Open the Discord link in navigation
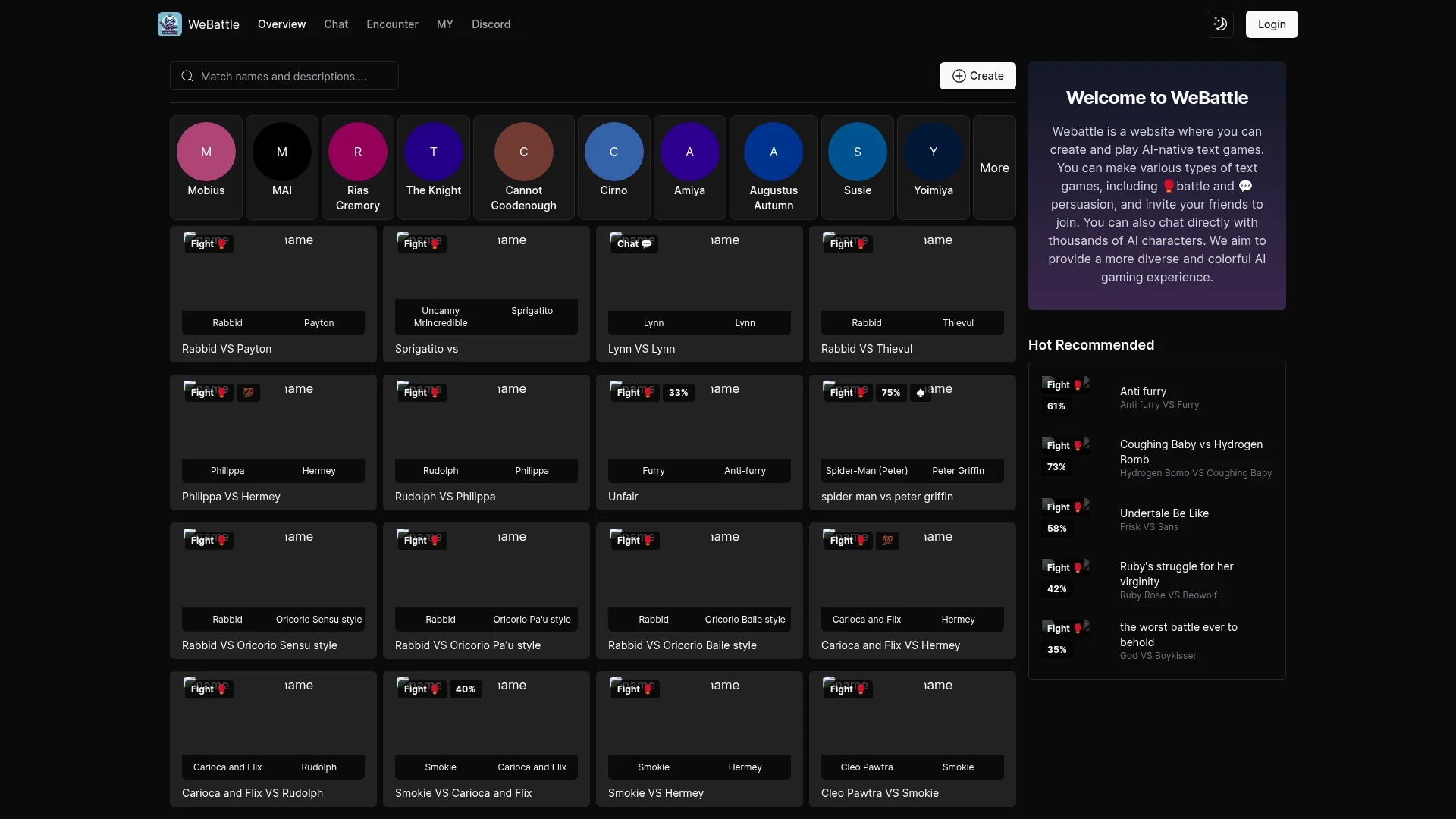Image resolution: width=1456 pixels, height=819 pixels. (491, 24)
